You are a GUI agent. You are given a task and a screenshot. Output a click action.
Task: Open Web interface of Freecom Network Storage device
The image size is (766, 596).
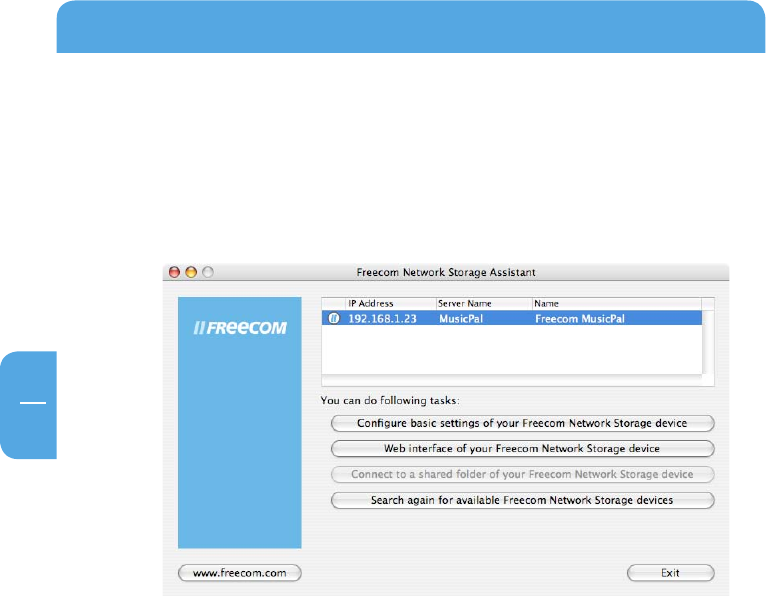click(x=522, y=448)
